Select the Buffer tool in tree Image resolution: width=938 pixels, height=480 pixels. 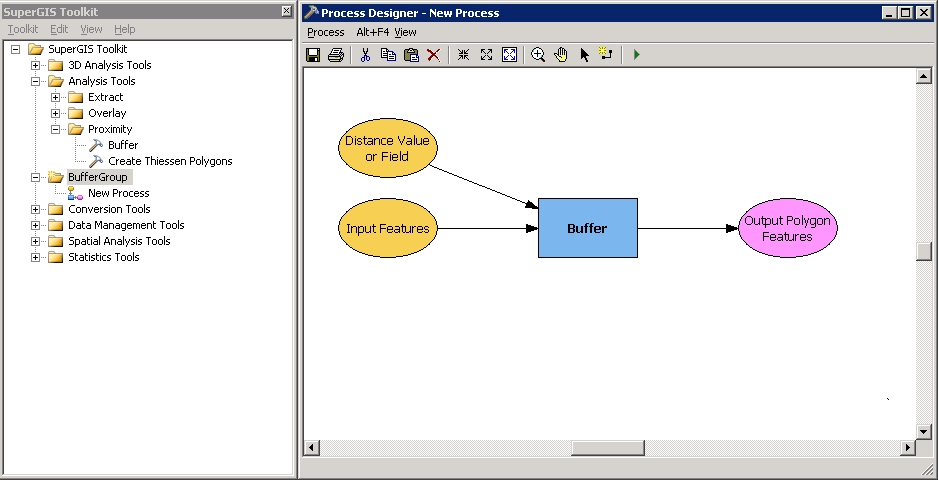coord(122,145)
